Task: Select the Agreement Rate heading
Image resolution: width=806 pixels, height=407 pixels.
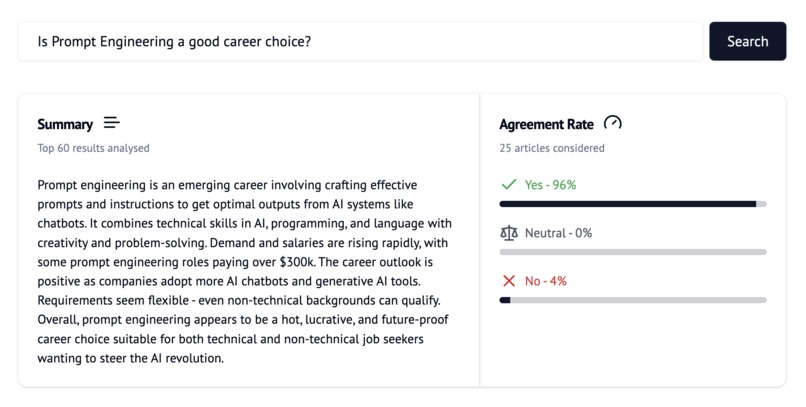Action: pos(546,124)
